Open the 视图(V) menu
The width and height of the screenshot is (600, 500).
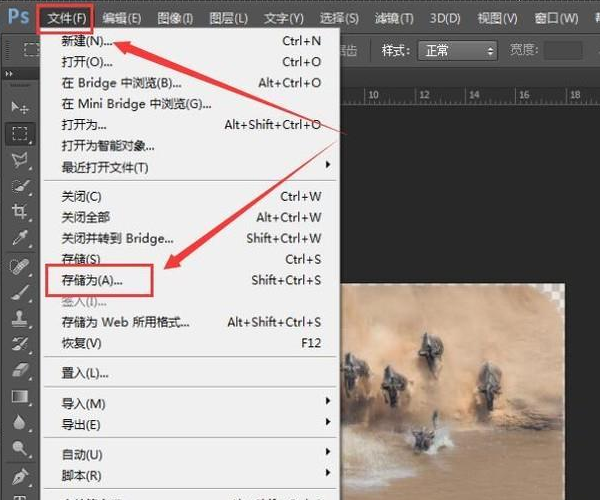click(497, 18)
